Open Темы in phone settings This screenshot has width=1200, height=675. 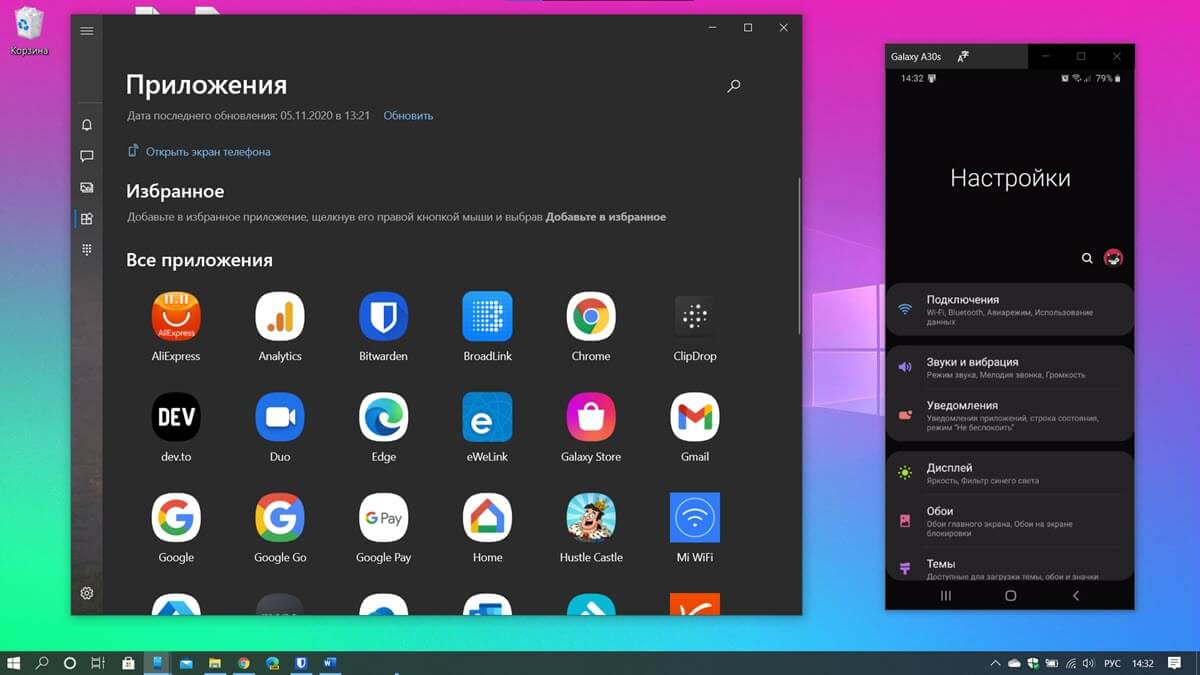point(1010,568)
